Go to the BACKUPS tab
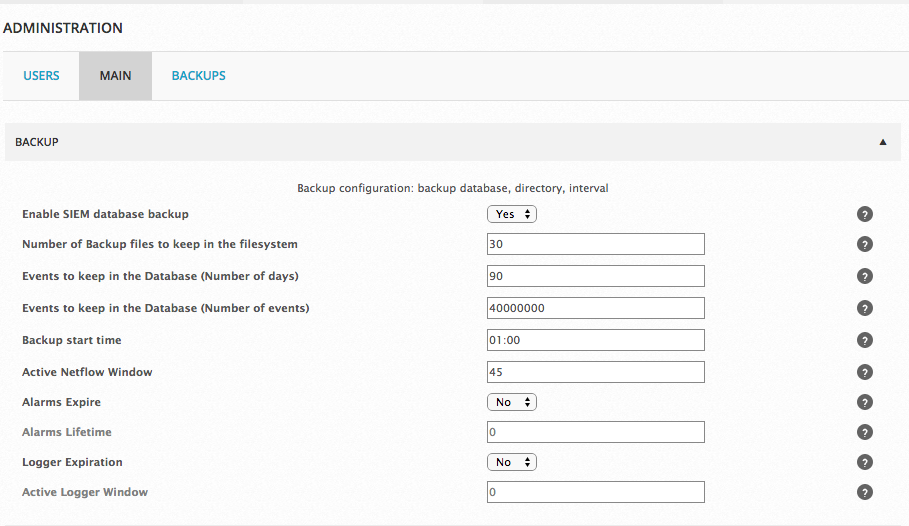The width and height of the screenshot is (909, 526). 198,76
